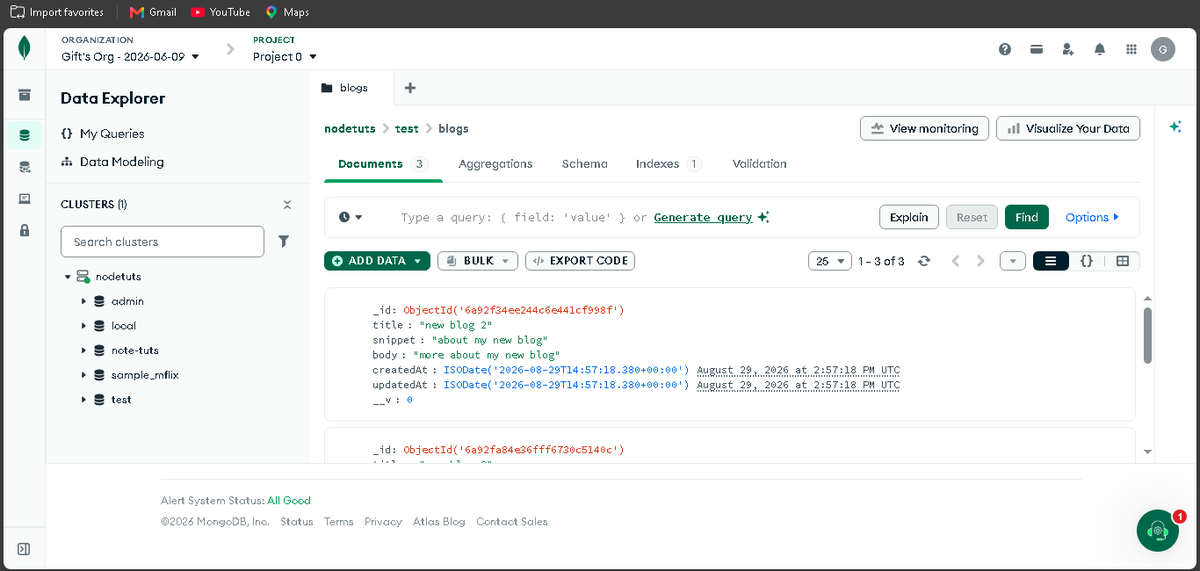
Task: Click Import favorites in bookmarks bar
Action: (x=57, y=12)
